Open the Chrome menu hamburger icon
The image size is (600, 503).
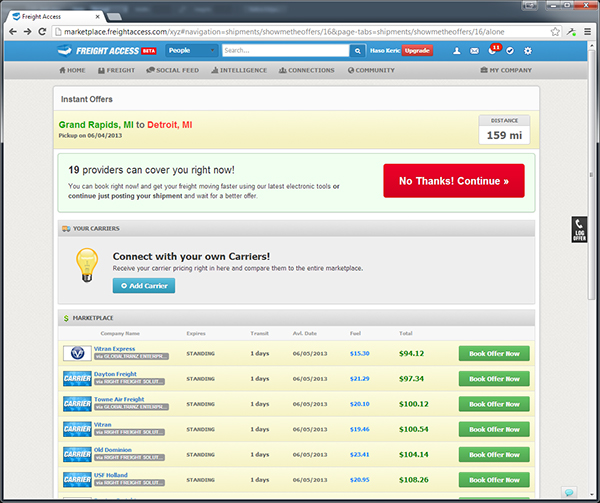[x=587, y=32]
